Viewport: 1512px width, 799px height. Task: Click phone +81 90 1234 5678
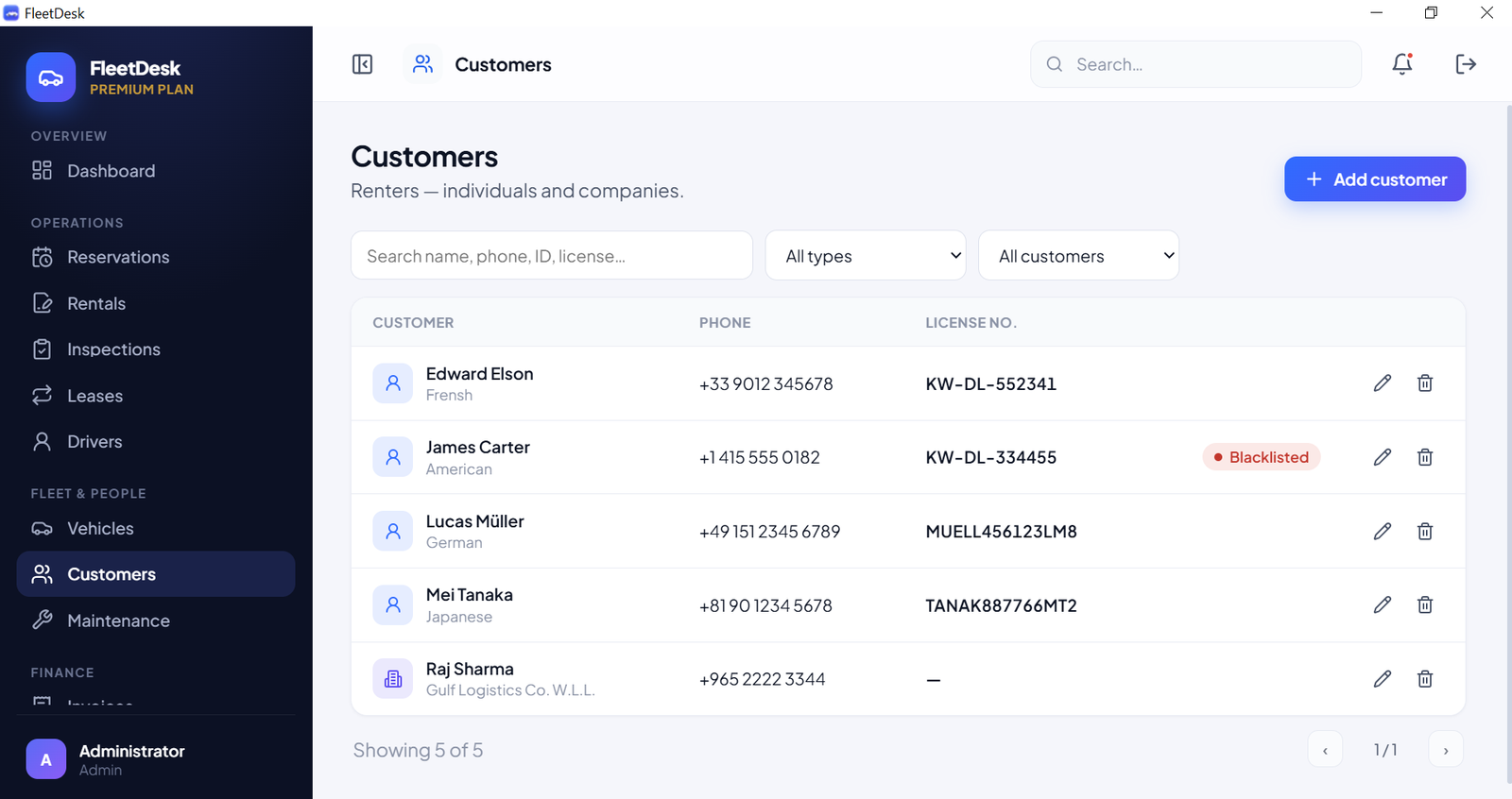pyautogui.click(x=765, y=606)
